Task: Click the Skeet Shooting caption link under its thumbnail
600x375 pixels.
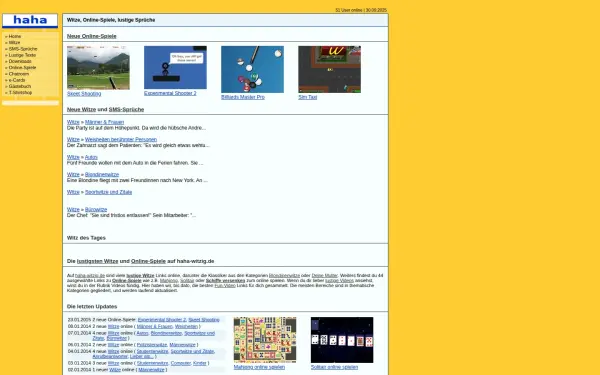Action: (x=84, y=94)
